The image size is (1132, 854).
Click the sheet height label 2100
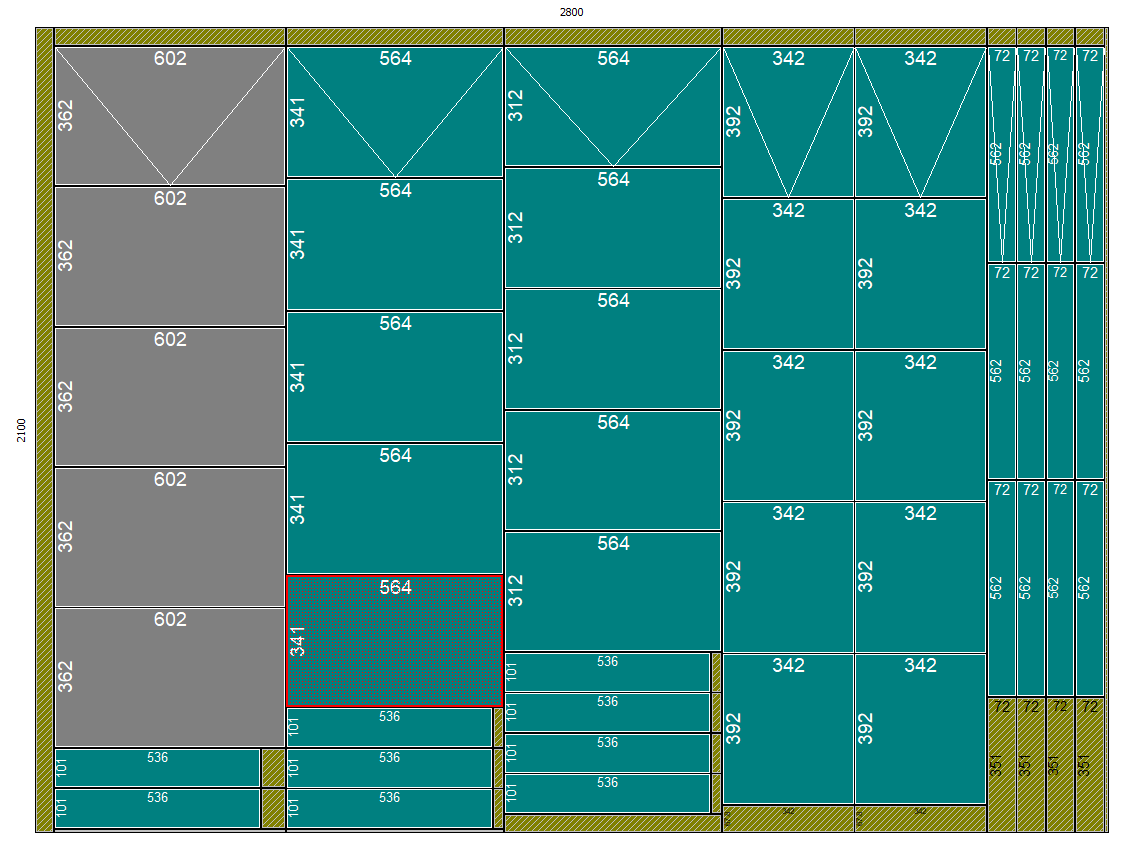[x=21, y=430]
